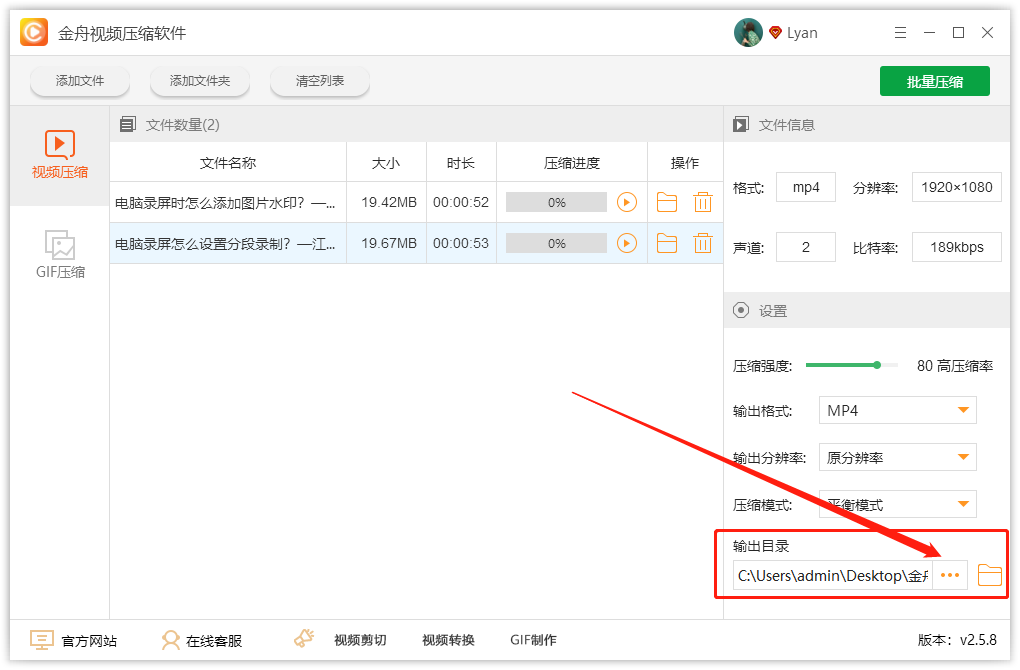Click the 格式 mp4 field

(805, 187)
